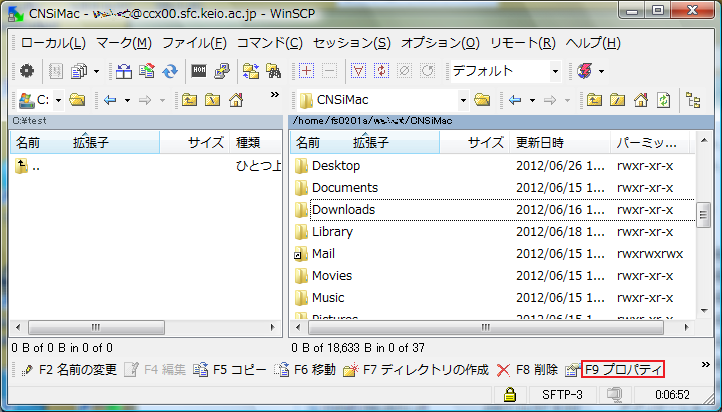722x412 pixels.
Task: Open the local drive C: dropdown
Action: click(x=59, y=100)
